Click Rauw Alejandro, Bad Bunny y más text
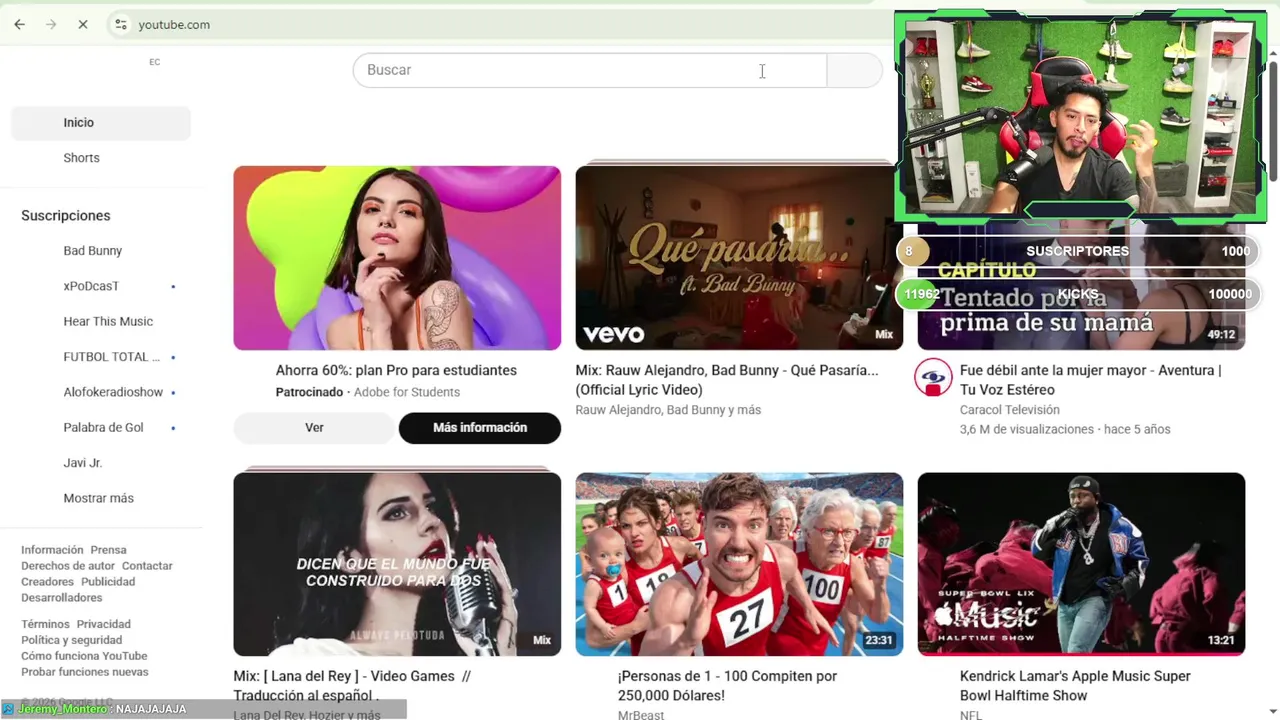 [668, 410]
